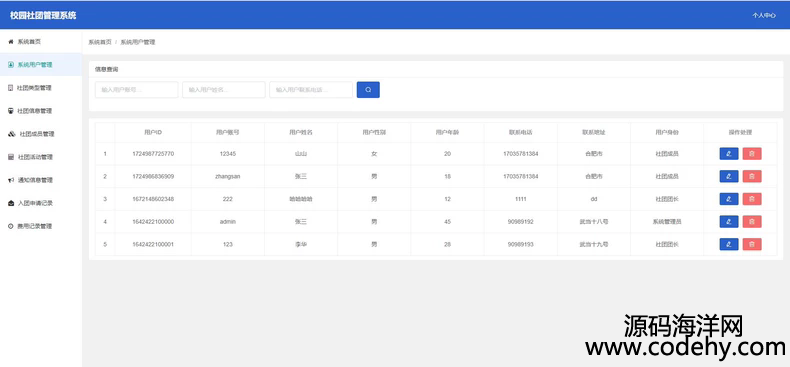Click the gender cell 女
Viewport: 790px width, 367px height.
point(374,154)
